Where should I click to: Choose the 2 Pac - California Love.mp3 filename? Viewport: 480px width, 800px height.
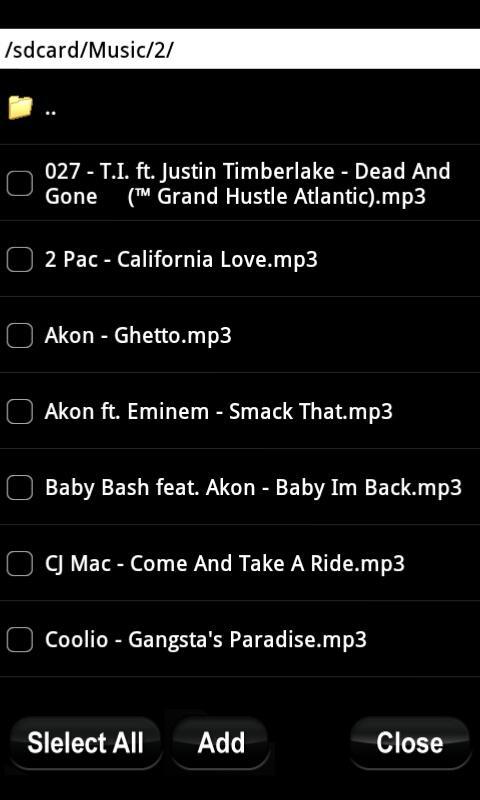(x=181, y=260)
